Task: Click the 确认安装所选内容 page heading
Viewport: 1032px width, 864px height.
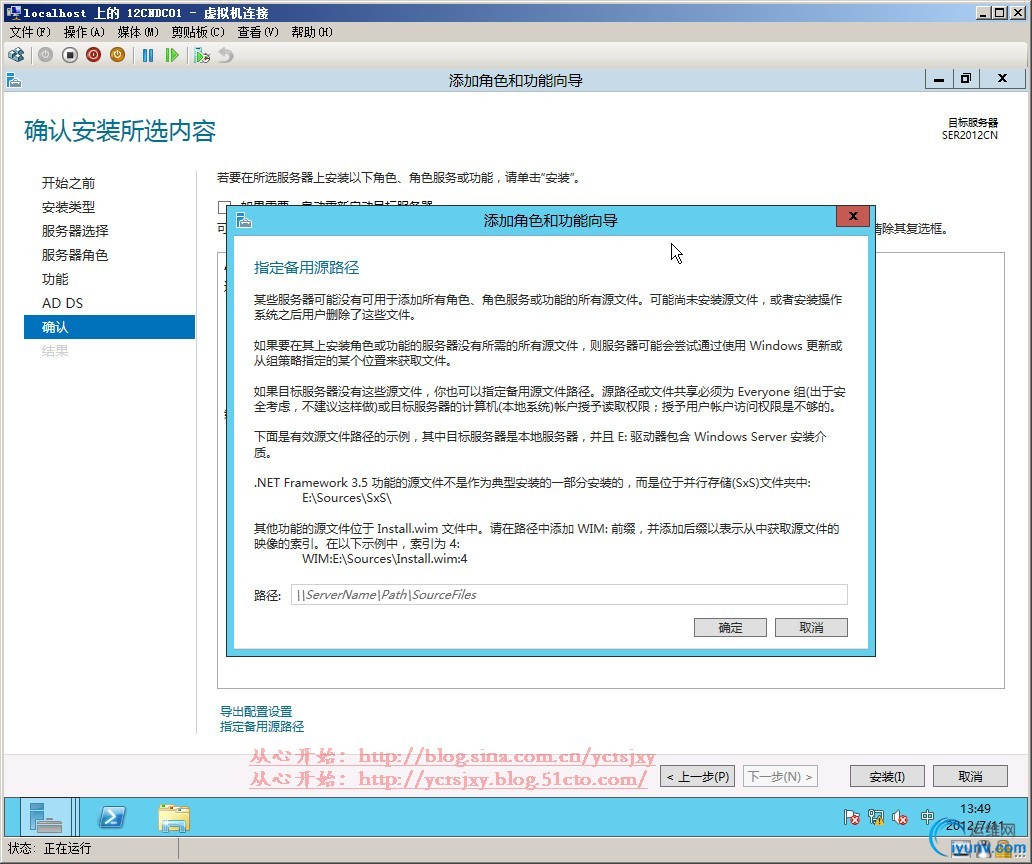Action: click(120, 130)
